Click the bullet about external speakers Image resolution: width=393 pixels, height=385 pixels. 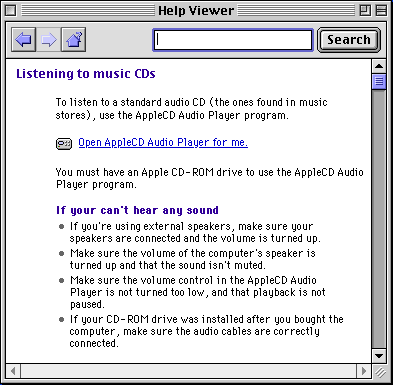[x=195, y=232]
